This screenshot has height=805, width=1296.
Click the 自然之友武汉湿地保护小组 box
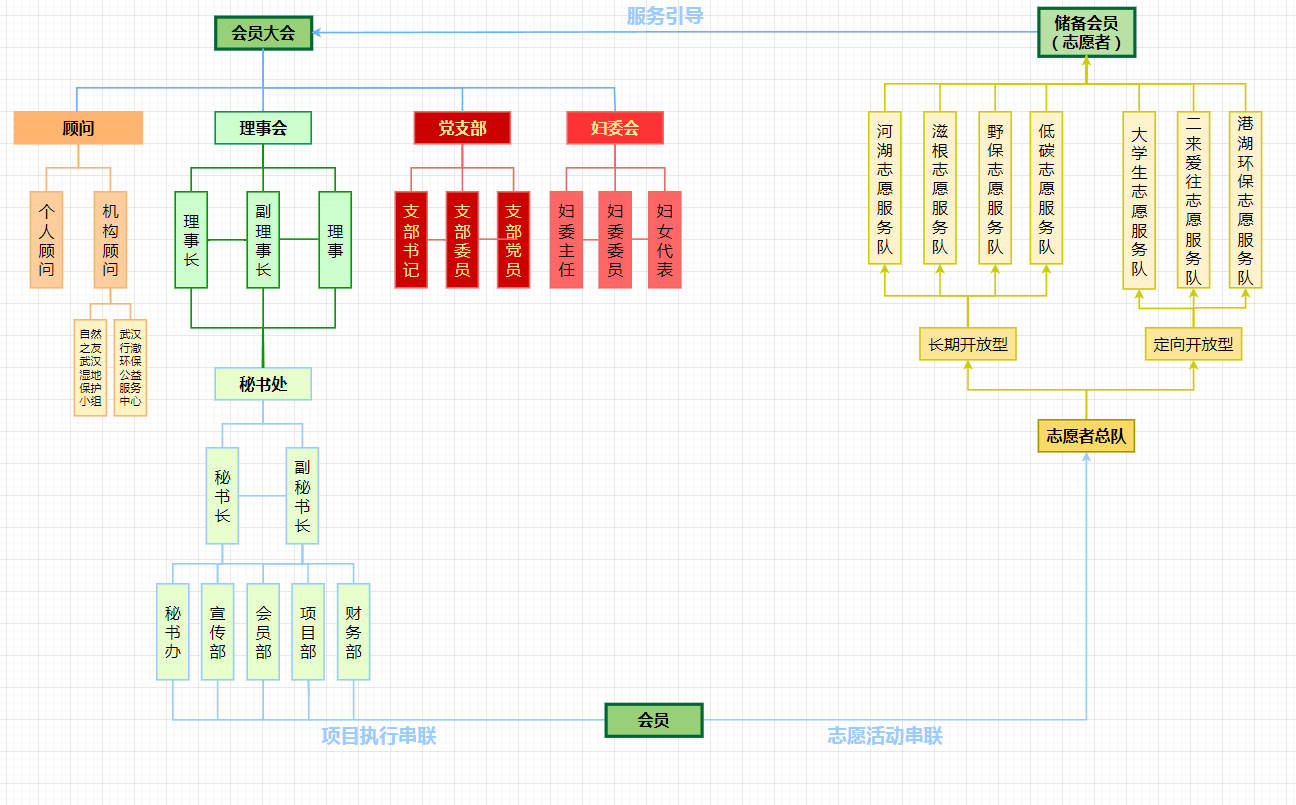(x=90, y=368)
